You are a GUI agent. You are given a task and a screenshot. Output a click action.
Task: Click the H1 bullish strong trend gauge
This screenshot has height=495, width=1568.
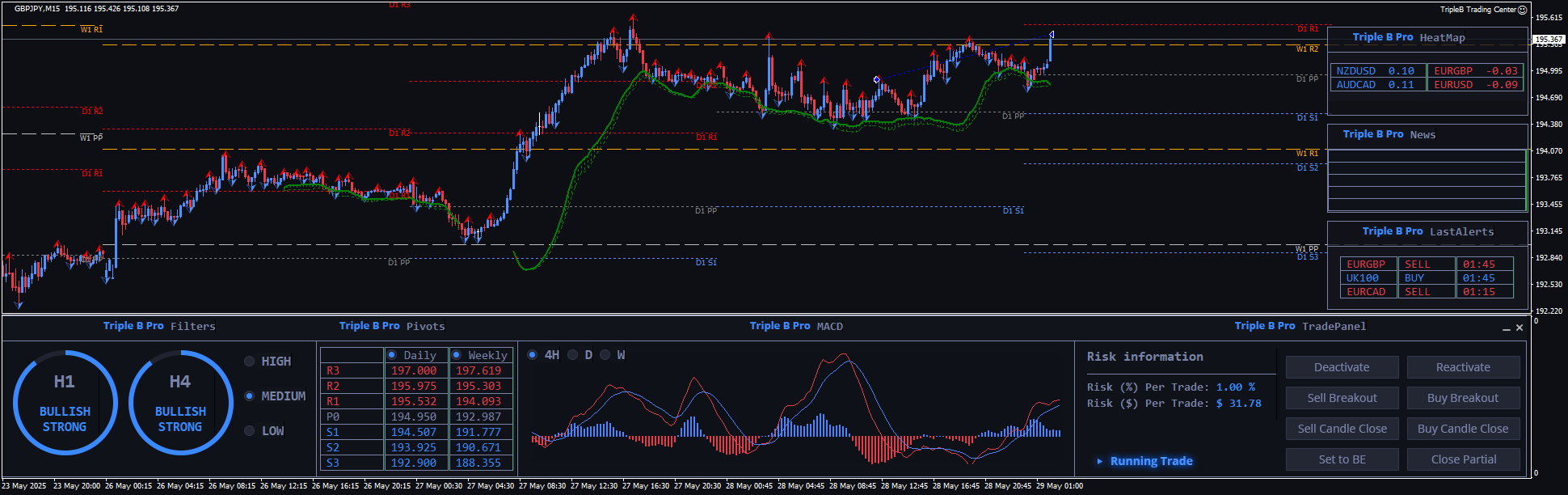(x=65, y=402)
